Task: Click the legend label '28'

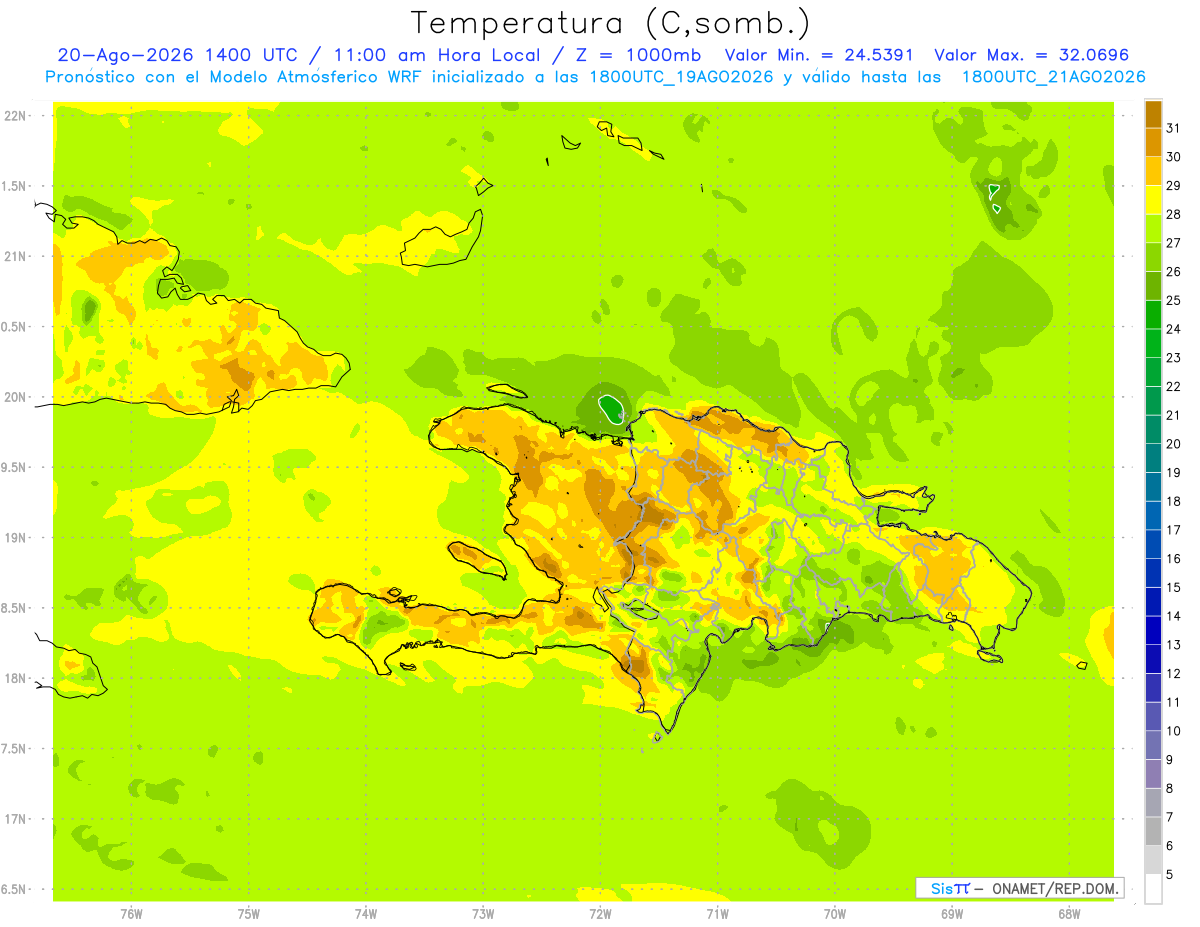Action: (x=1173, y=214)
